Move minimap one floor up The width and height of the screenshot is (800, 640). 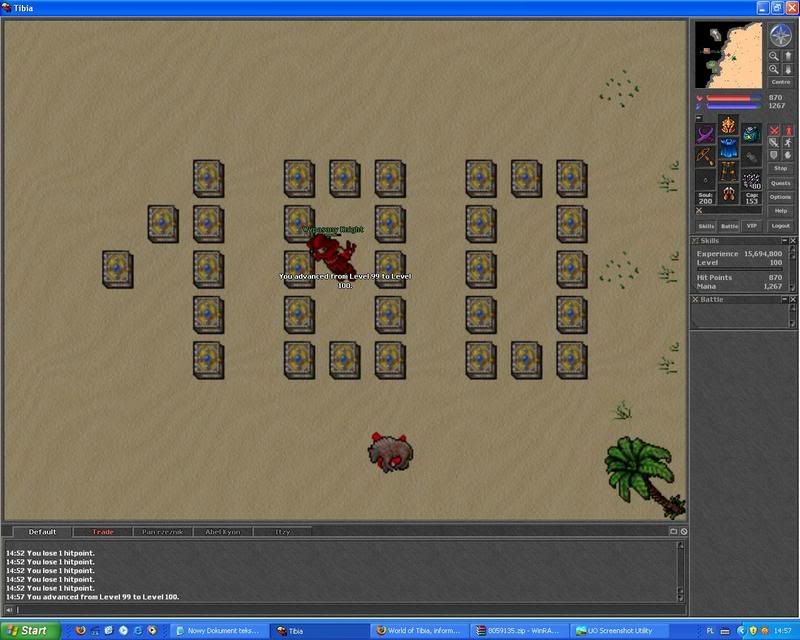coord(787,56)
